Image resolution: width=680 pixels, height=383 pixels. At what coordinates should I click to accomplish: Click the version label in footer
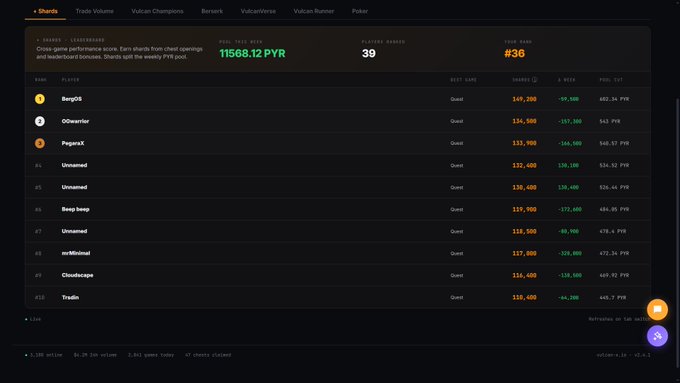pos(623,355)
